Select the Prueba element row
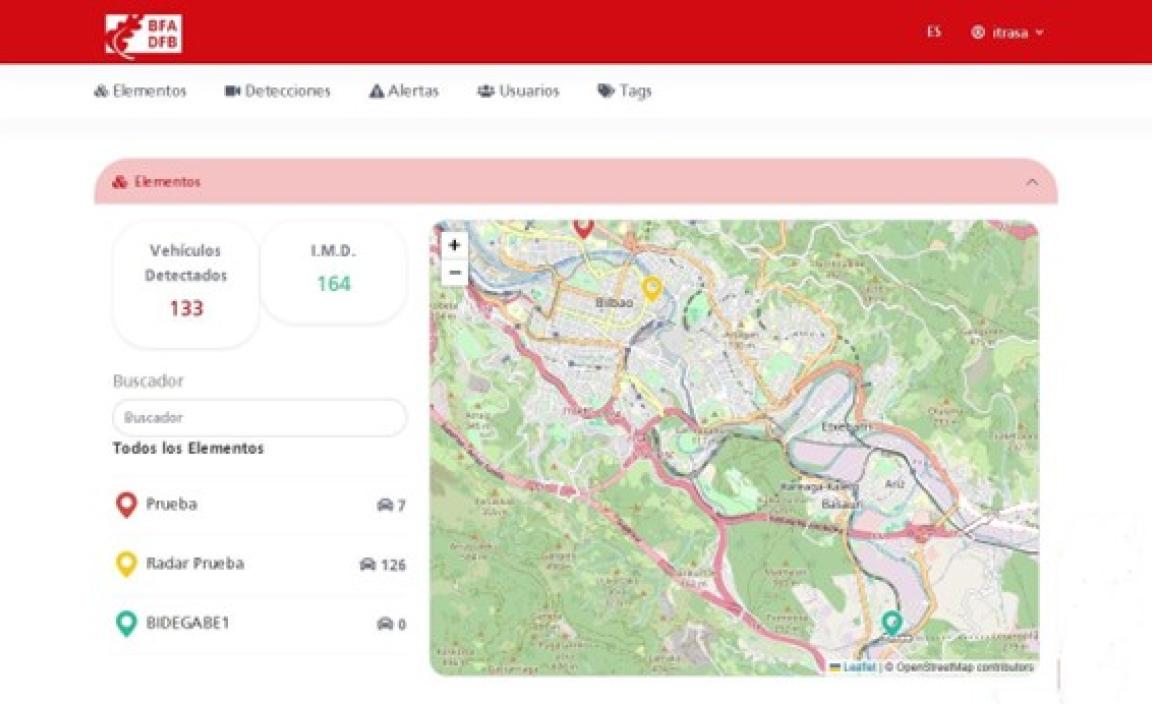The width and height of the screenshot is (1152, 704). [x=259, y=505]
